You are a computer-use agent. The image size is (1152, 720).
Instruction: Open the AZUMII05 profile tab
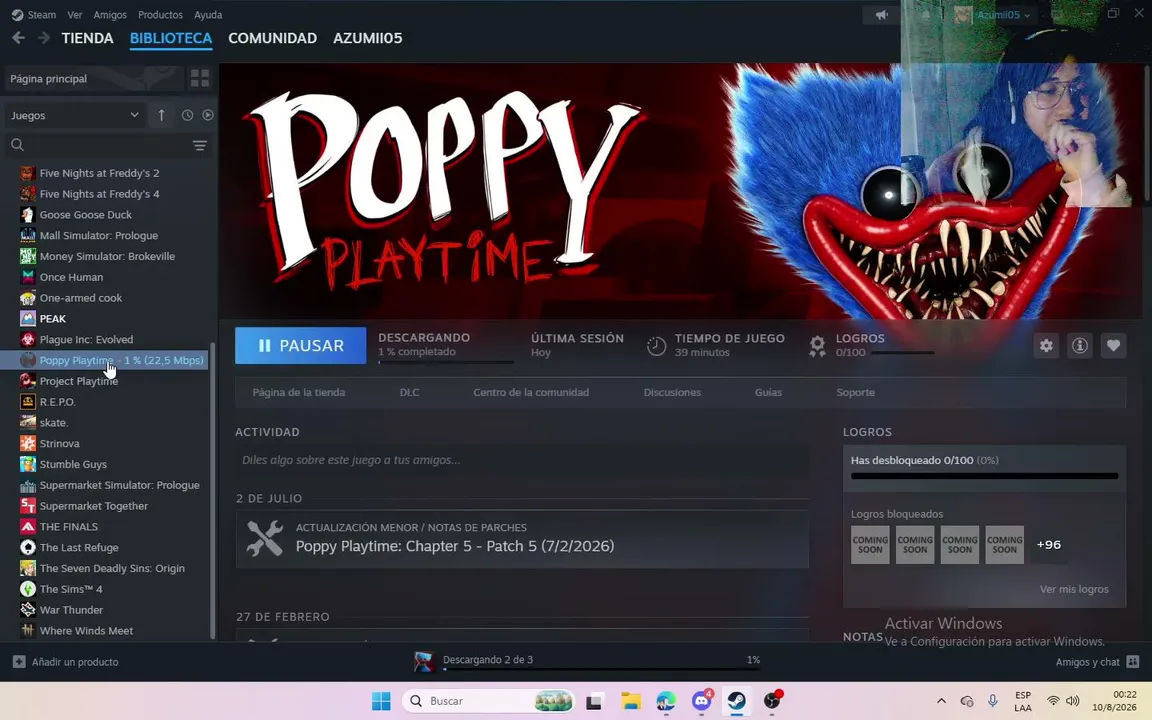367,38
